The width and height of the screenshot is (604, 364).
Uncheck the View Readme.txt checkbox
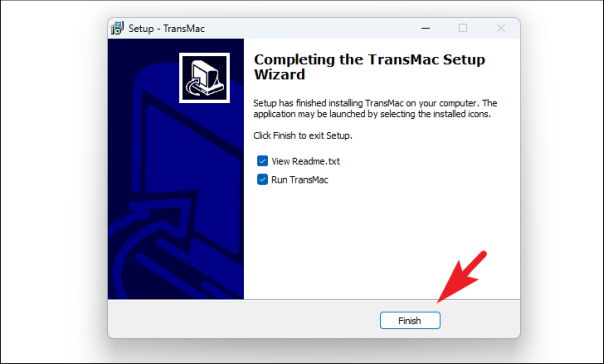[x=262, y=161]
